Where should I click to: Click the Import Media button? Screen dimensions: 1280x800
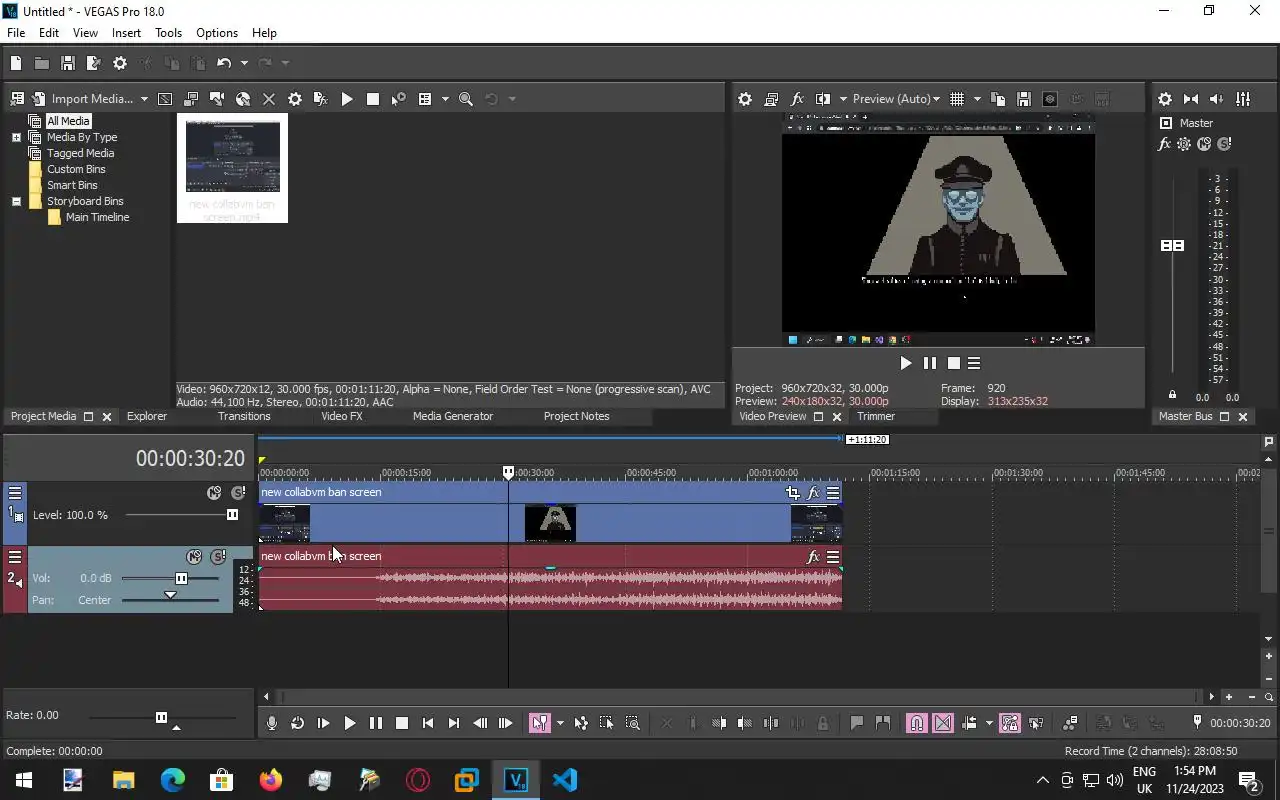[x=82, y=99]
